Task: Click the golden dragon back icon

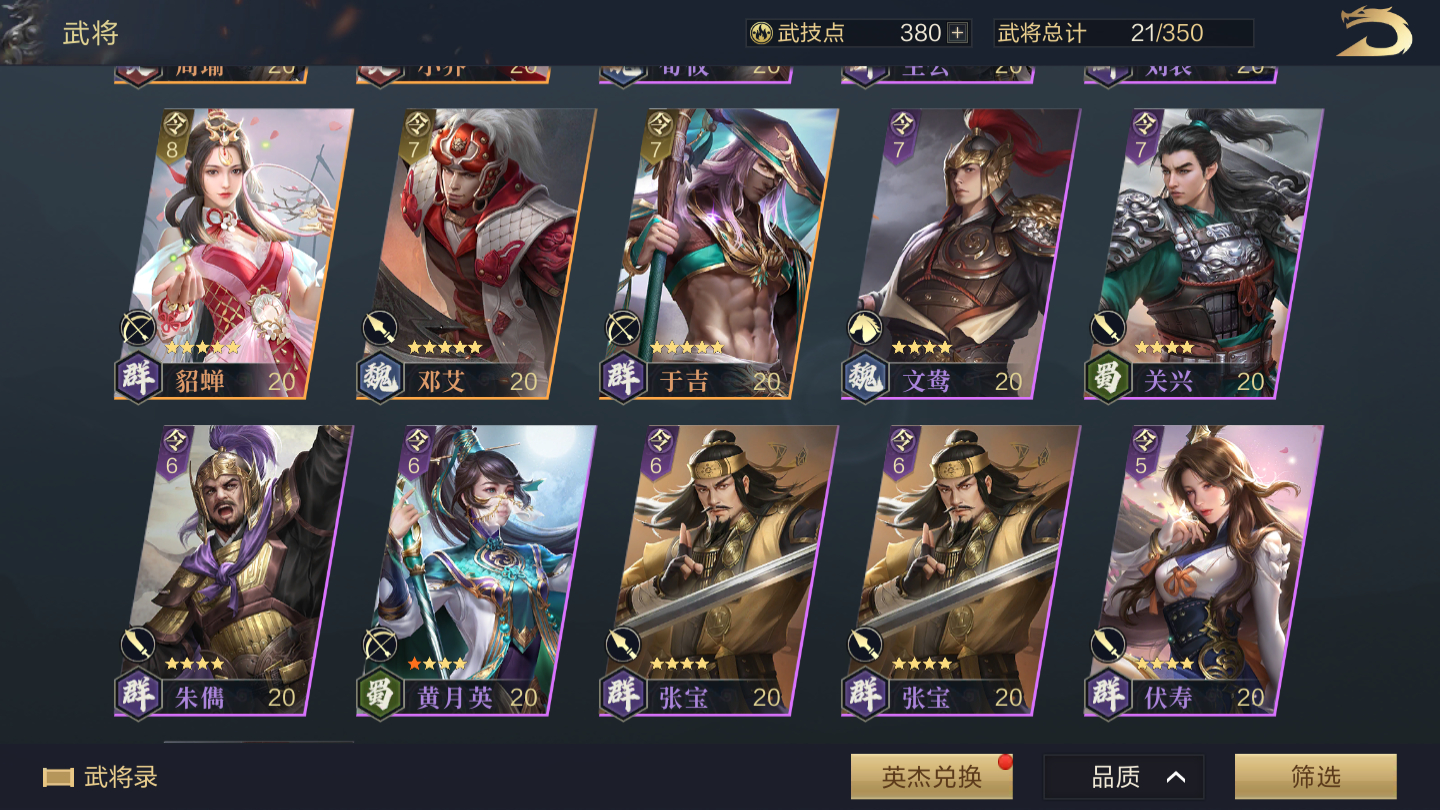Action: (1375, 33)
